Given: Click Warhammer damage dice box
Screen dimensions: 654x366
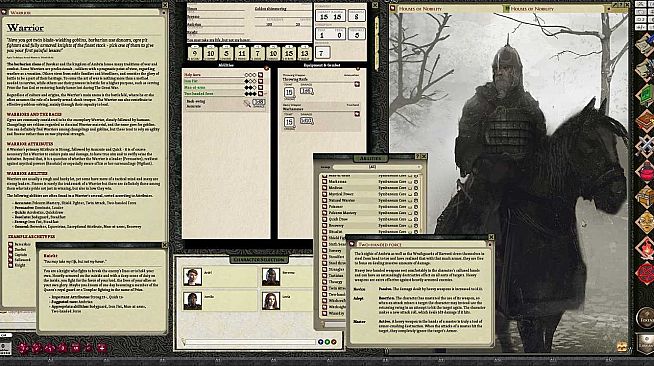Looking at the screenshot, I should point(307,120).
